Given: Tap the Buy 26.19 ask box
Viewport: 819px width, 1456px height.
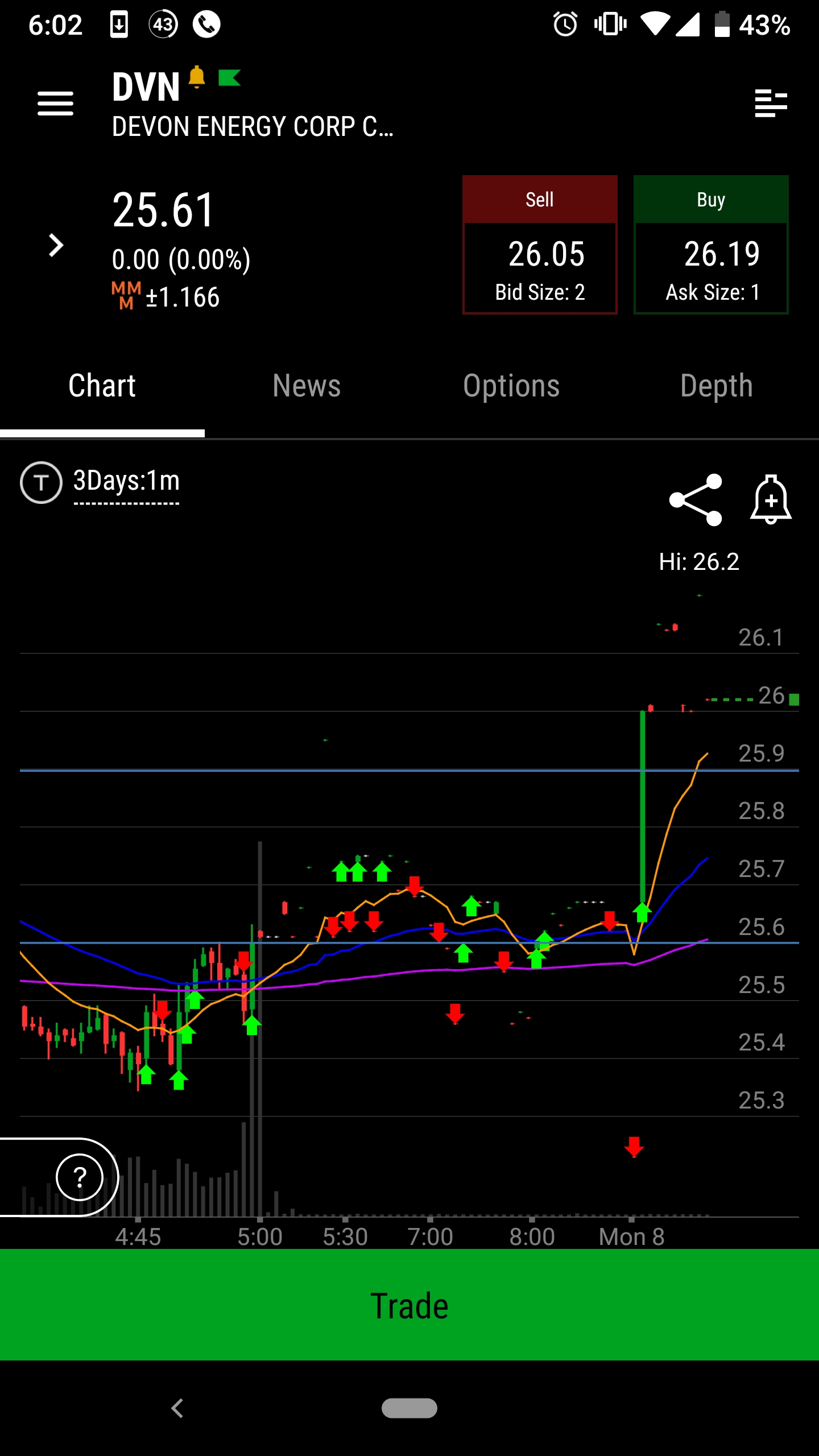Looking at the screenshot, I should coord(711,245).
